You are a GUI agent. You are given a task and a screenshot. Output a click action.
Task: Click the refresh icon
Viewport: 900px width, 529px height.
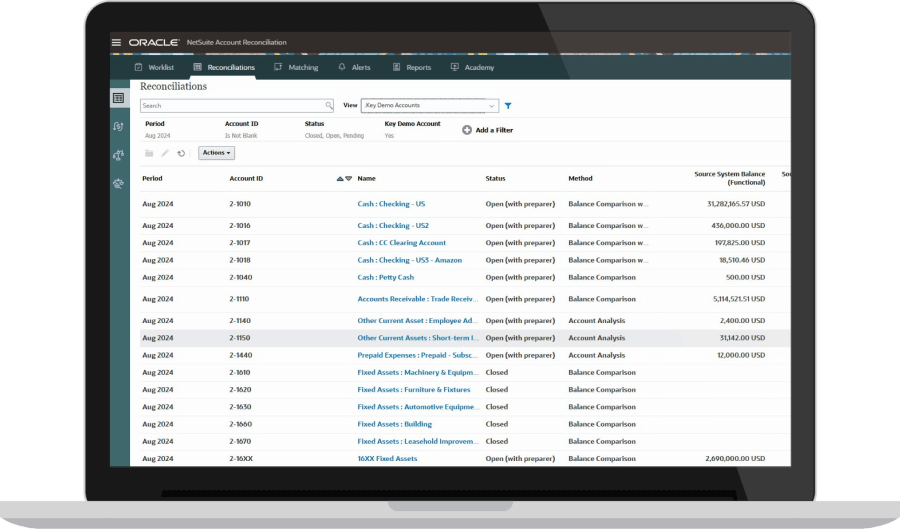[x=181, y=153]
